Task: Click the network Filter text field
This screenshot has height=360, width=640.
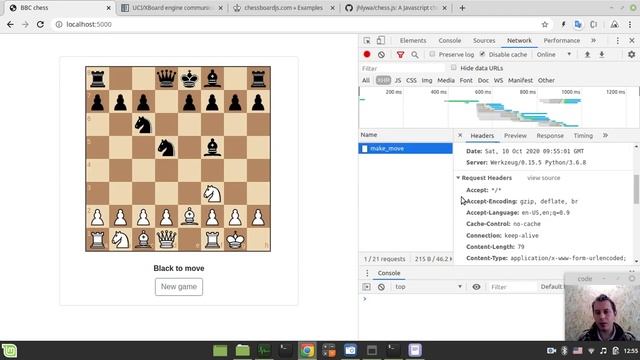Action: tap(402, 68)
